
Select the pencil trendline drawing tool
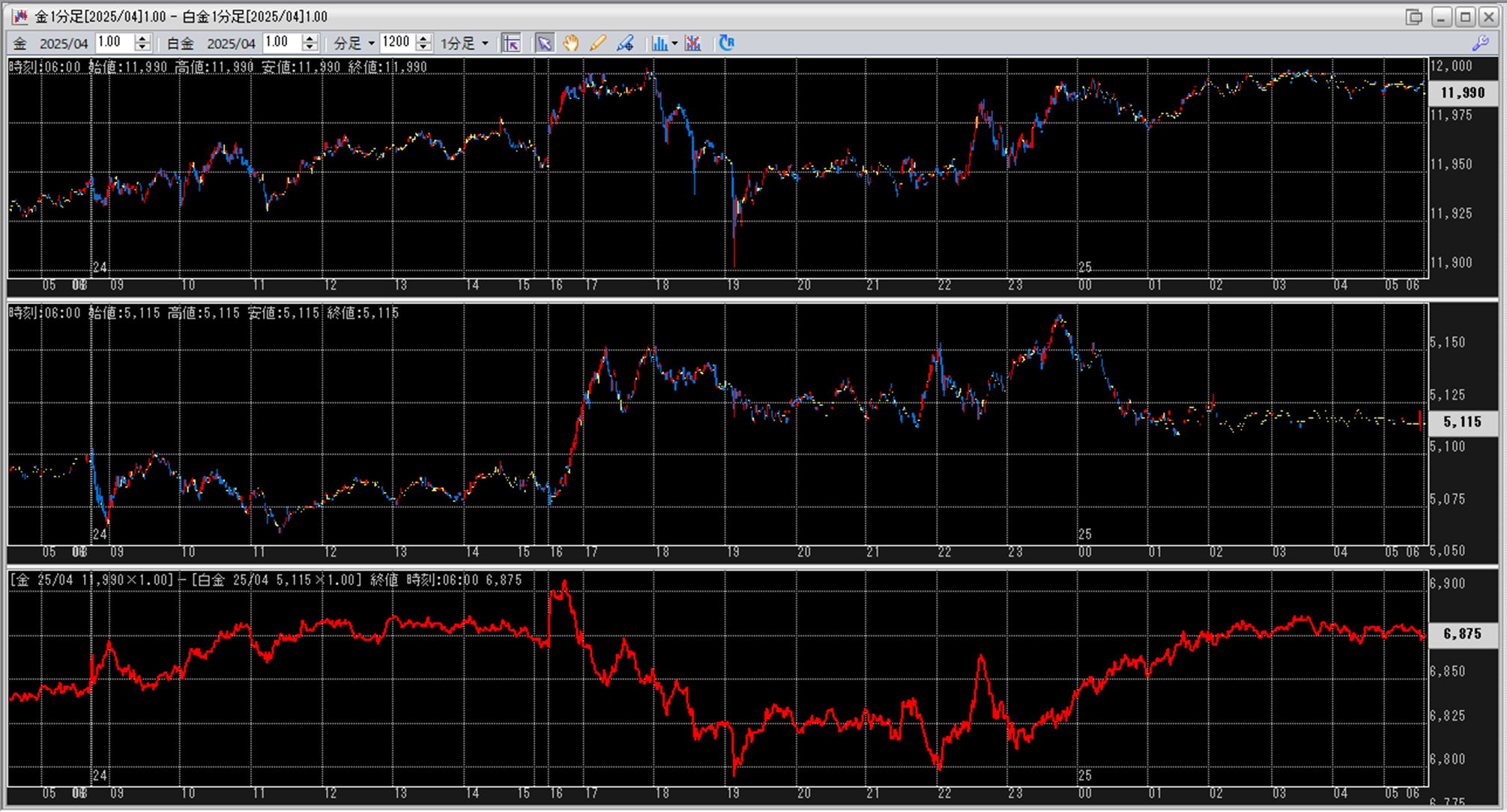tap(598, 43)
